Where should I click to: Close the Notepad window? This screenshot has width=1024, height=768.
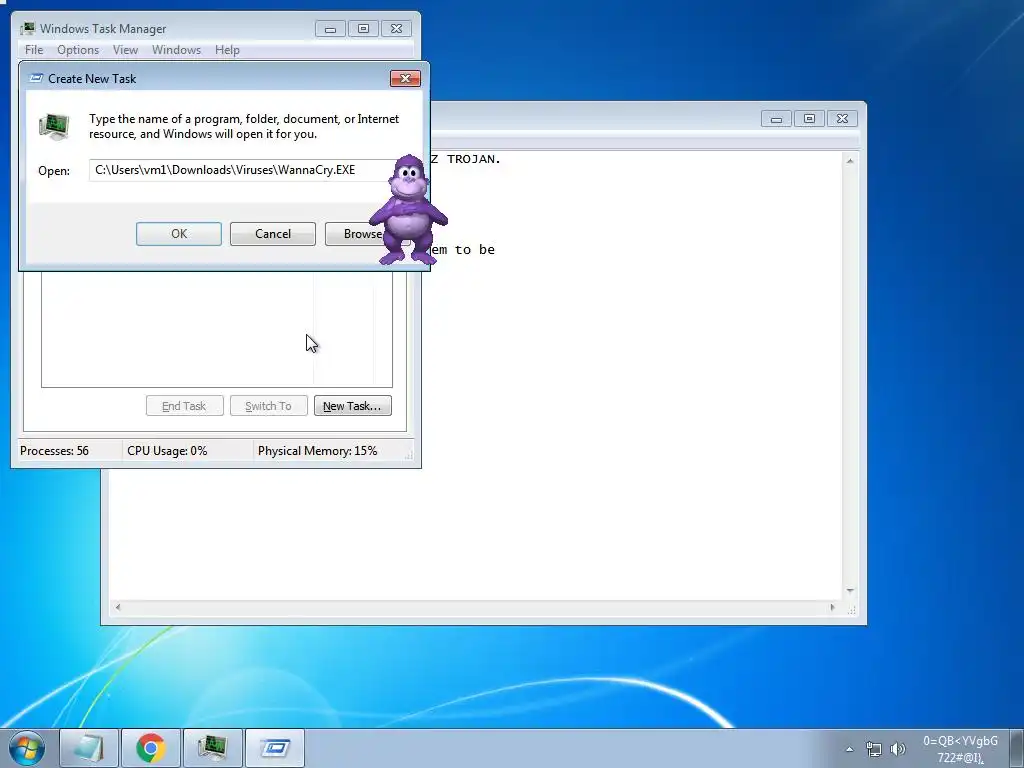pyautogui.click(x=842, y=119)
